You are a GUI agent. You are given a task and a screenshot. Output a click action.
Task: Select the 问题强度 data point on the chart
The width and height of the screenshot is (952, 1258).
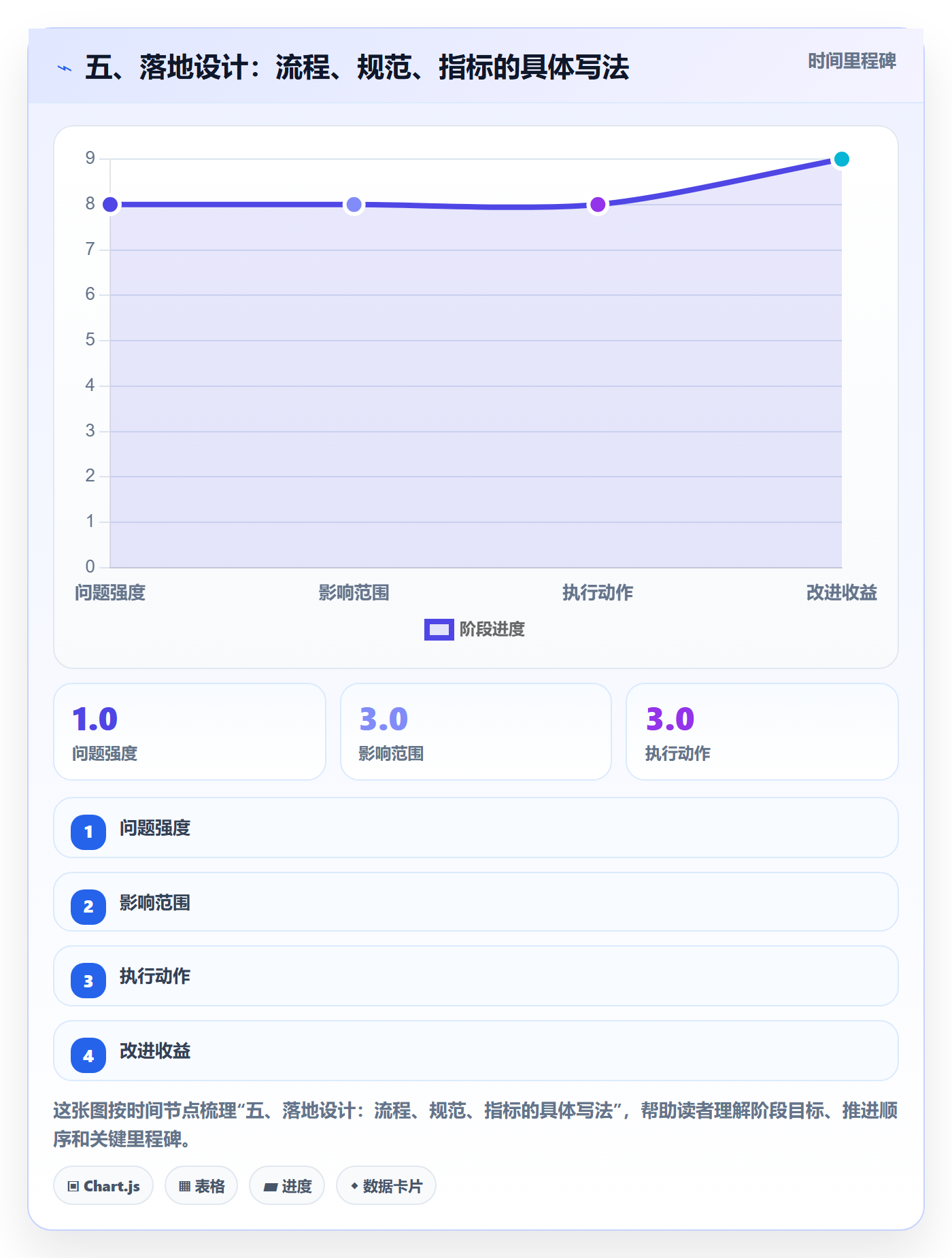(110, 205)
